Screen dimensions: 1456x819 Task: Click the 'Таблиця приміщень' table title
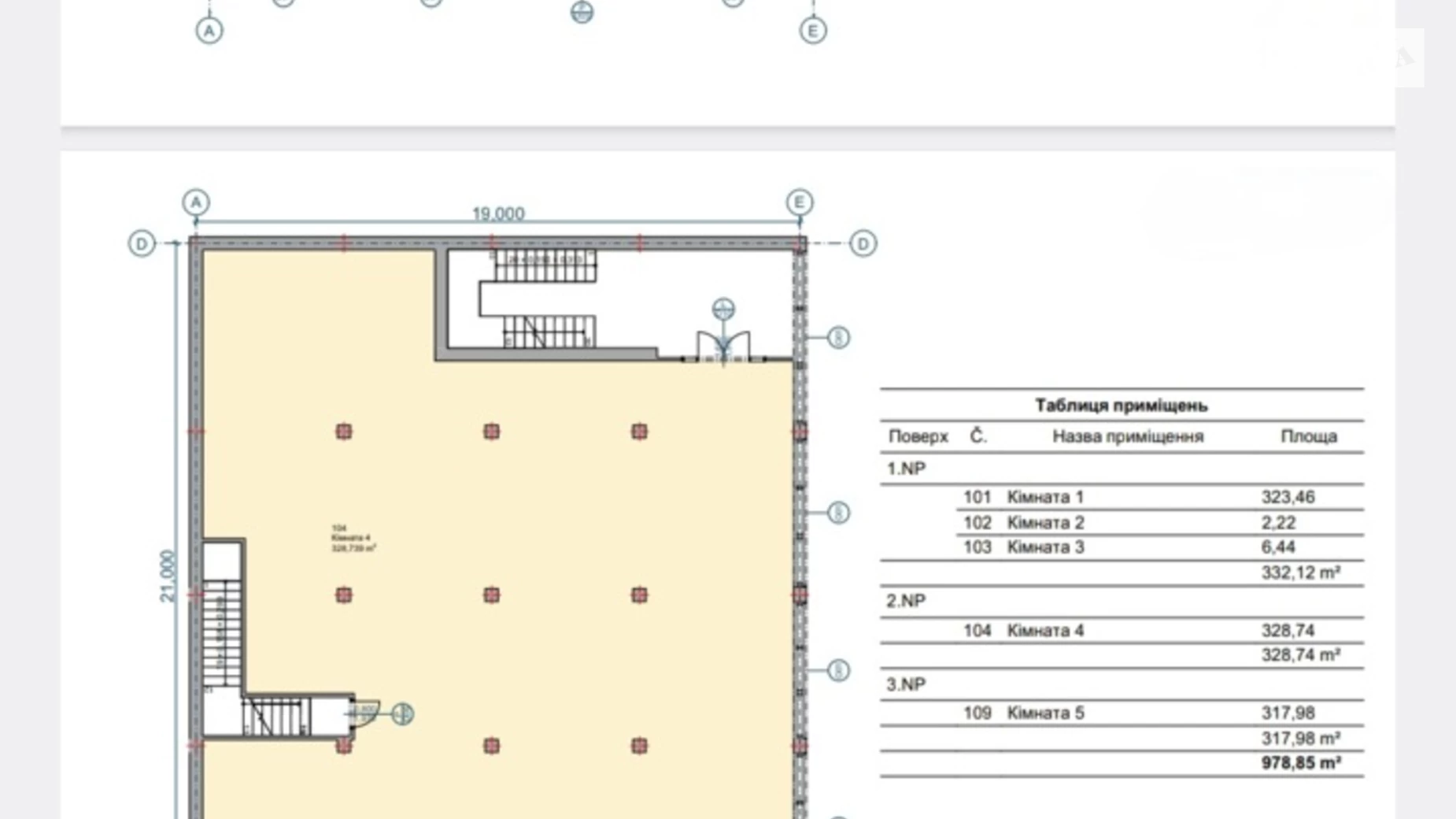1121,406
